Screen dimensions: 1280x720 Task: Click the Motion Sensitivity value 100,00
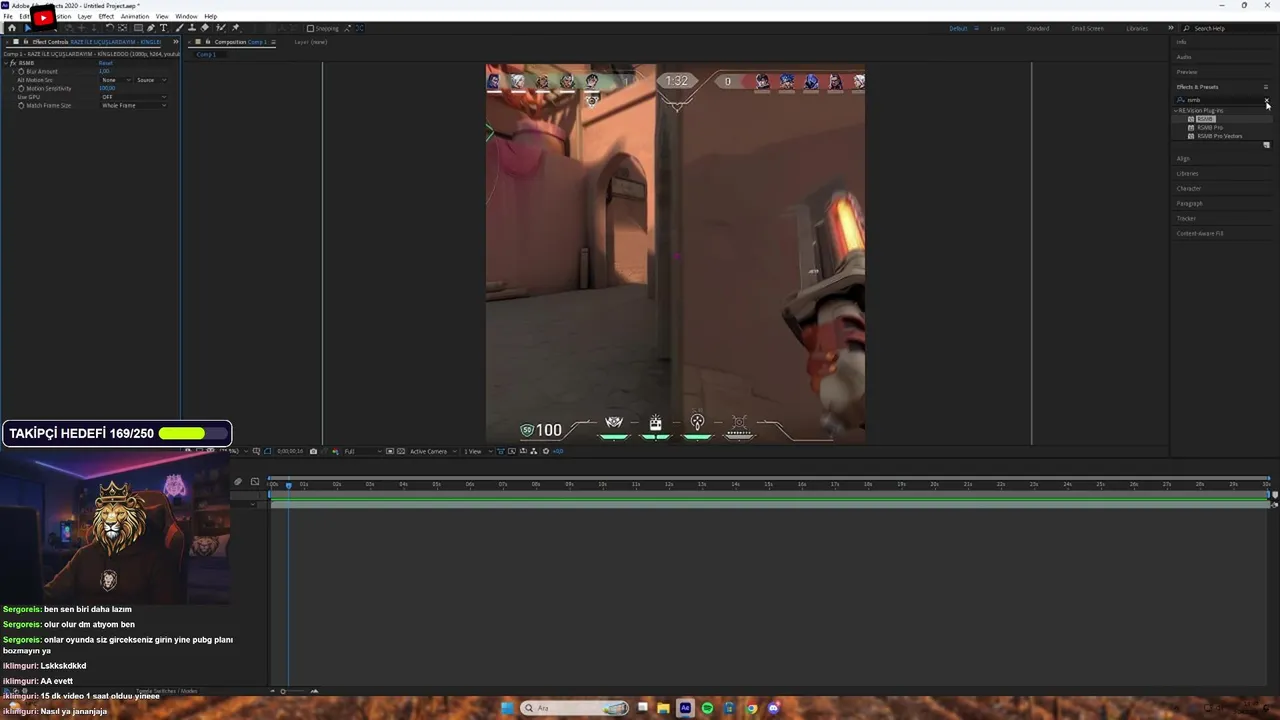[107, 89]
